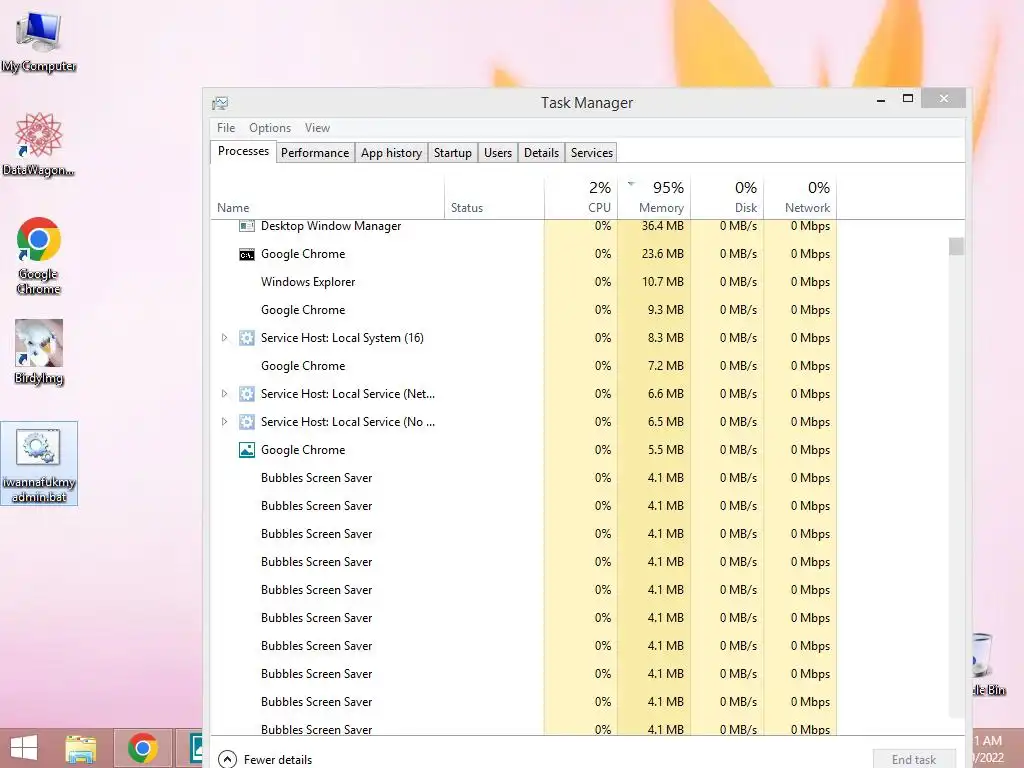Select the Google Chrome process using 9.3 MB

coord(523,310)
